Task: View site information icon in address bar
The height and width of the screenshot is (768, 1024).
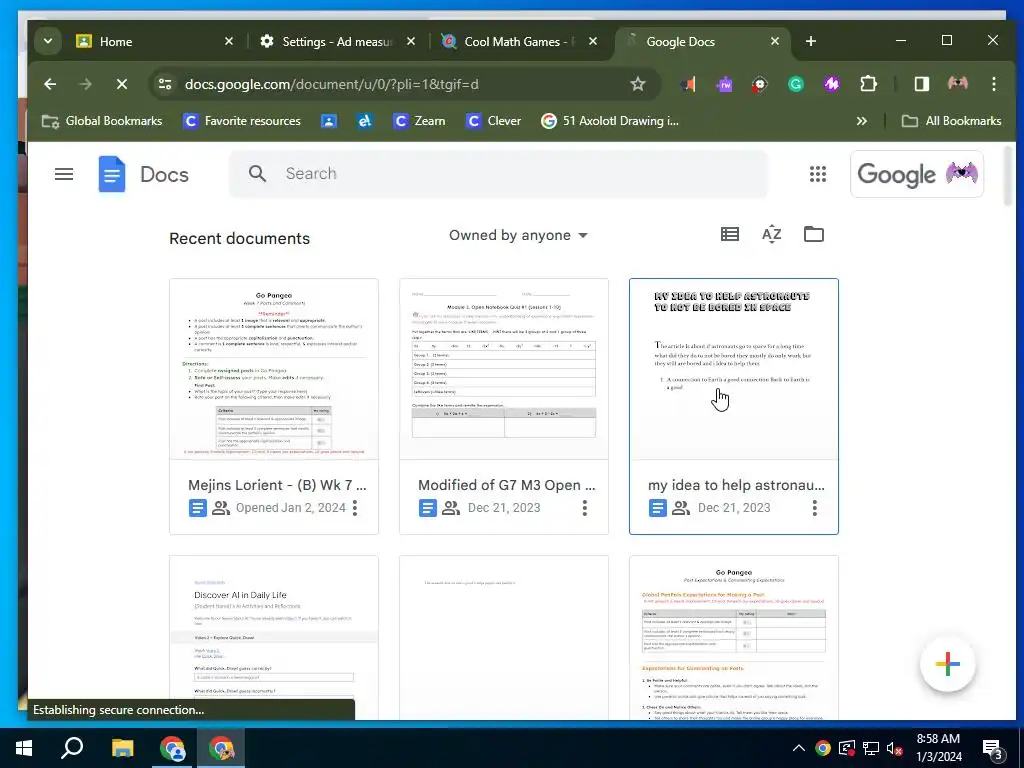Action: click(165, 84)
